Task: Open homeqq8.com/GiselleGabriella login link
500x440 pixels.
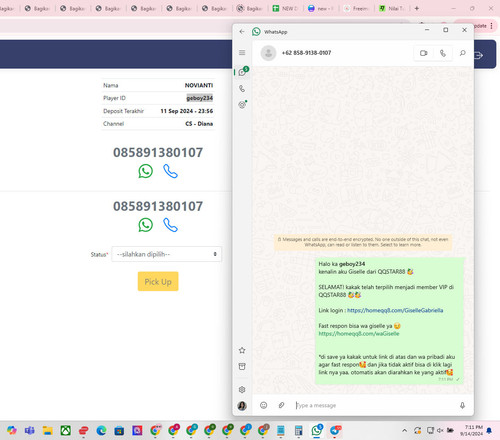Action: coord(395,310)
